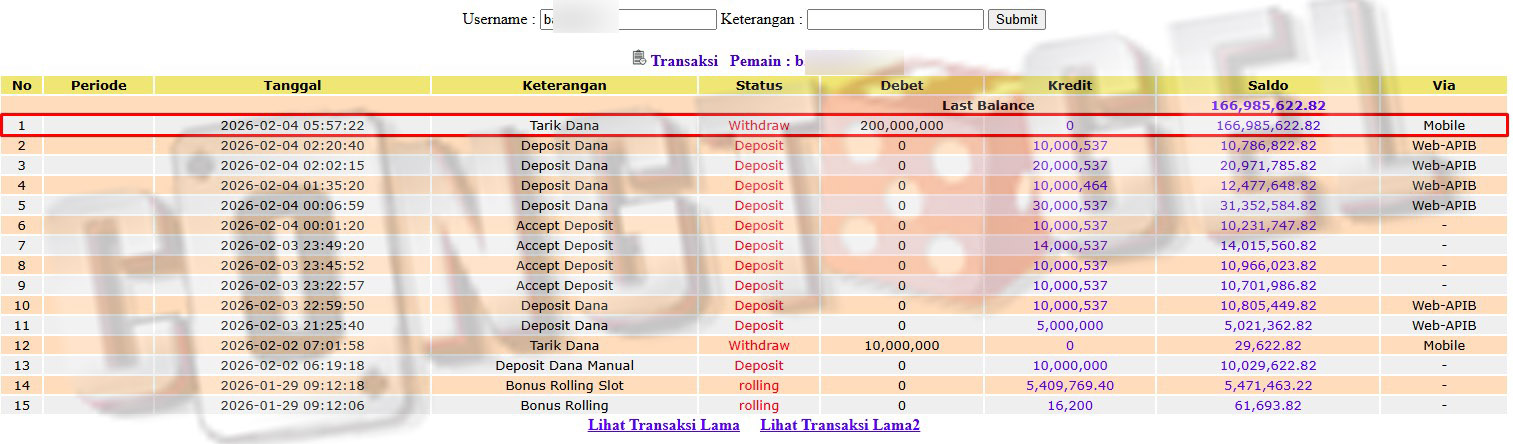Select the 200,000,000 debet amount in row 1
The width and height of the screenshot is (1513, 444).
coord(901,126)
